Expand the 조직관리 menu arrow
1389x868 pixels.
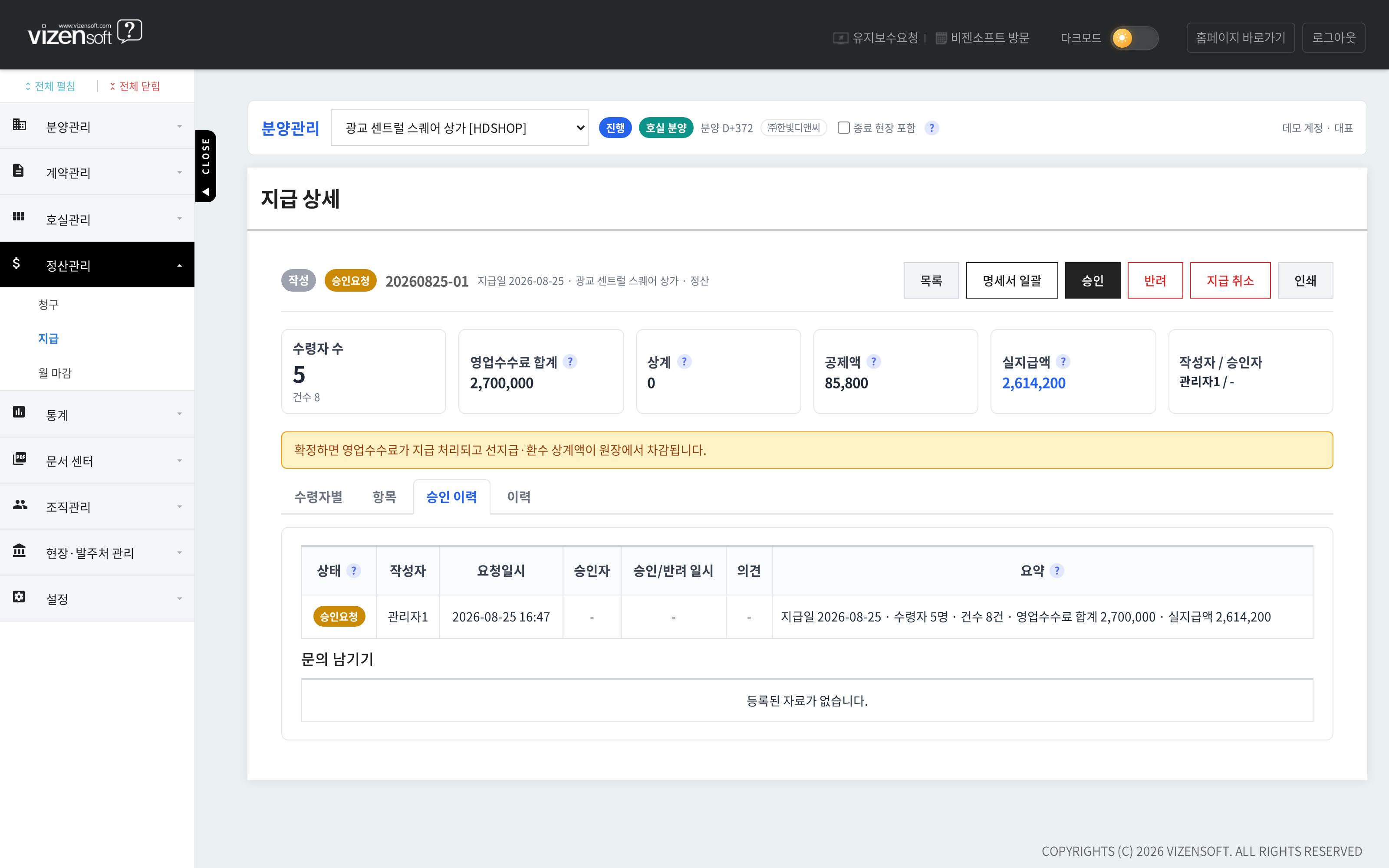[180, 506]
